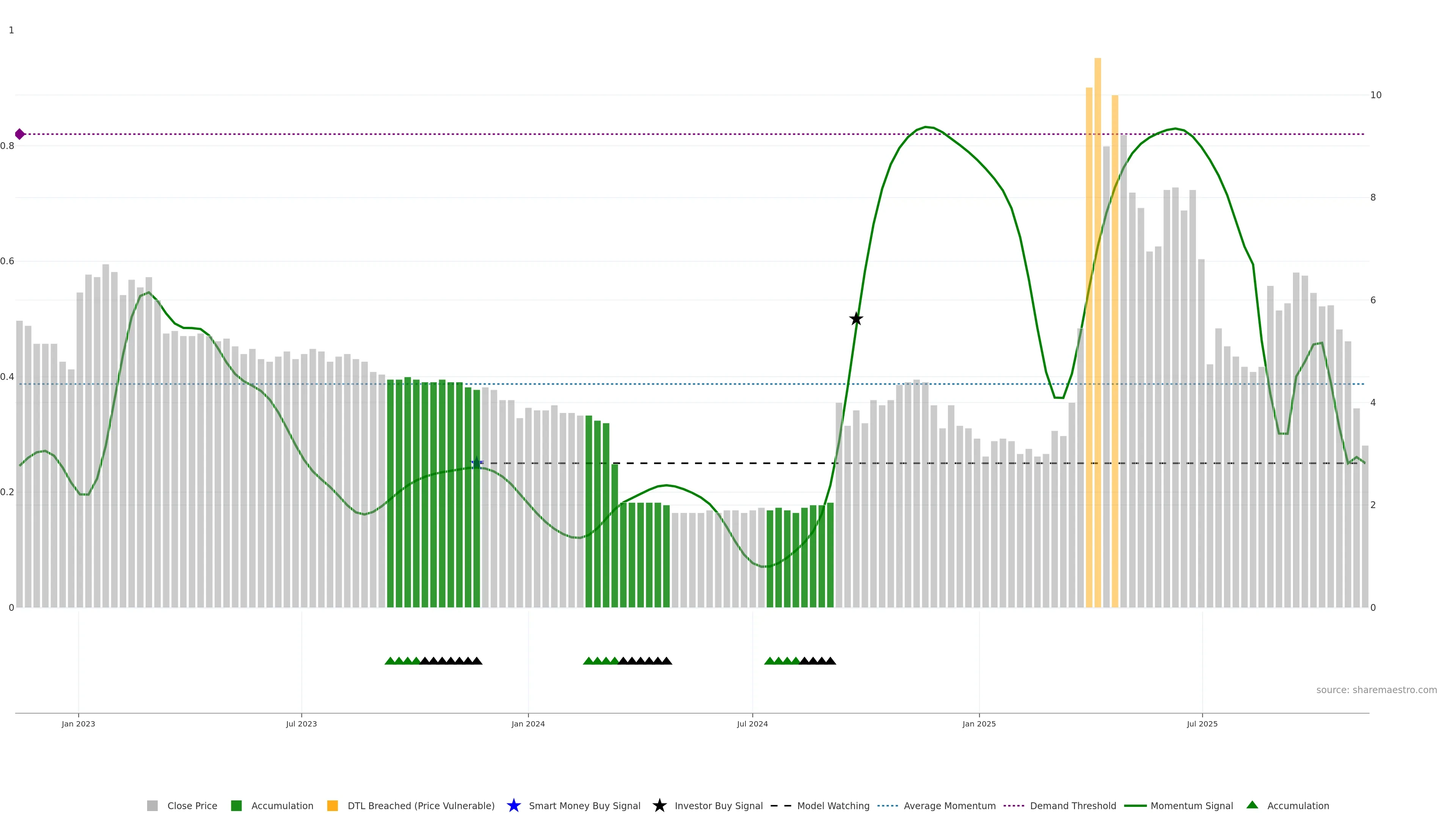
Task: Toggle the Model Watching dashed line in the legend
Action: click(781, 805)
